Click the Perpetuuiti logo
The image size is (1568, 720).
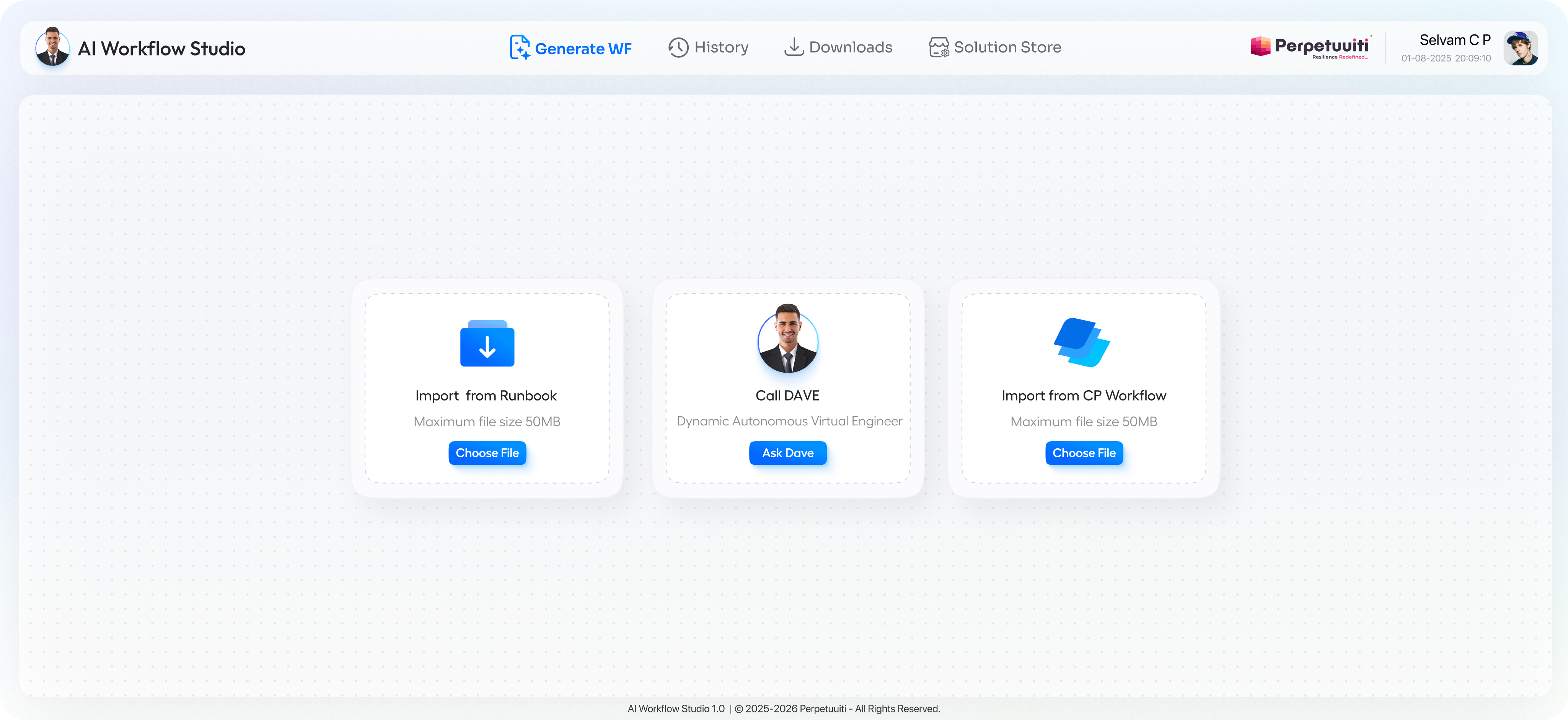1310,47
